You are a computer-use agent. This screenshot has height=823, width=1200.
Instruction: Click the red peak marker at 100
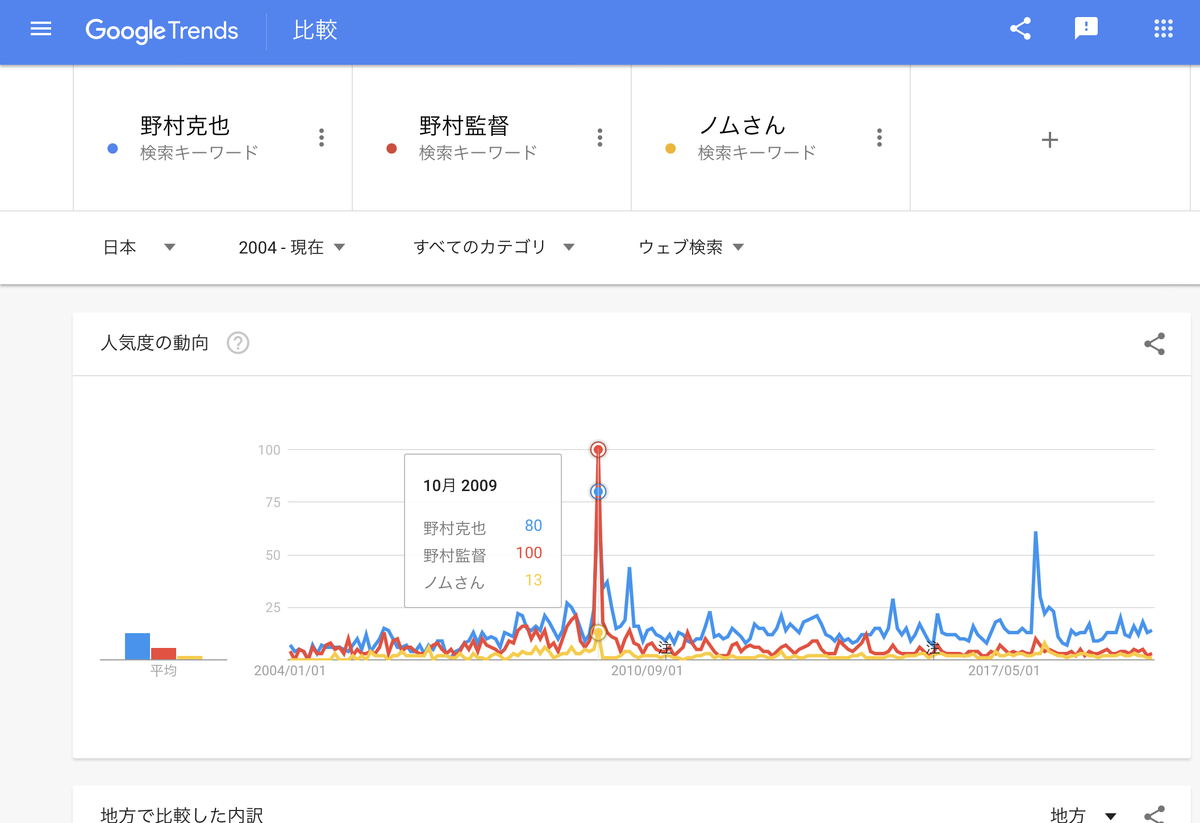pos(598,450)
